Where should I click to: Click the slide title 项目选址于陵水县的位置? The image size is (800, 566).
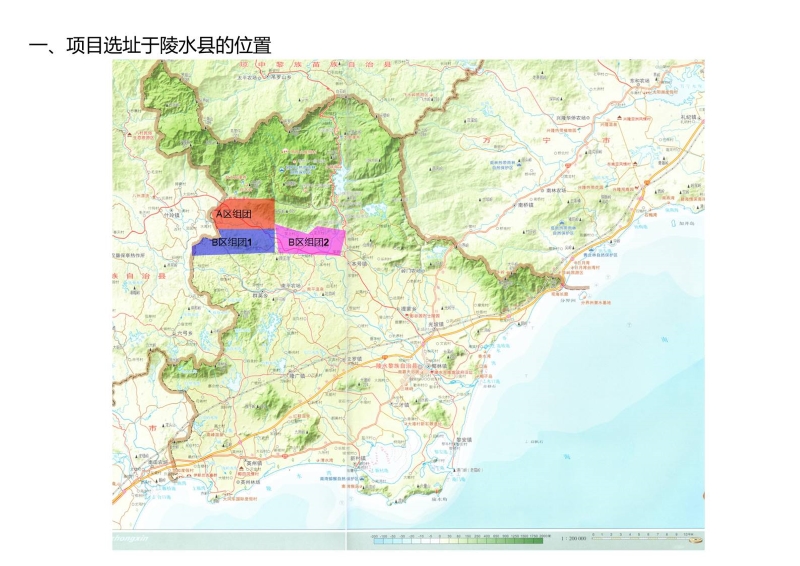[168, 46]
